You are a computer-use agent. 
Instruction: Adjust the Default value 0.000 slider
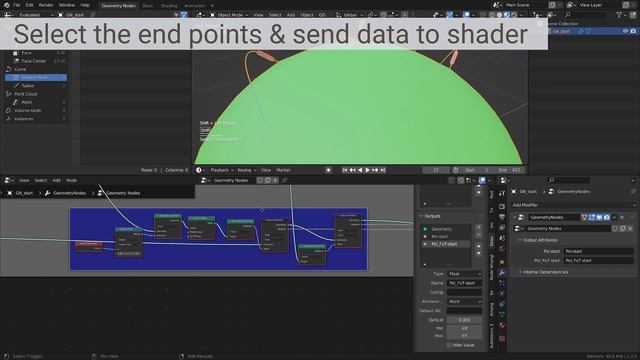(464, 320)
